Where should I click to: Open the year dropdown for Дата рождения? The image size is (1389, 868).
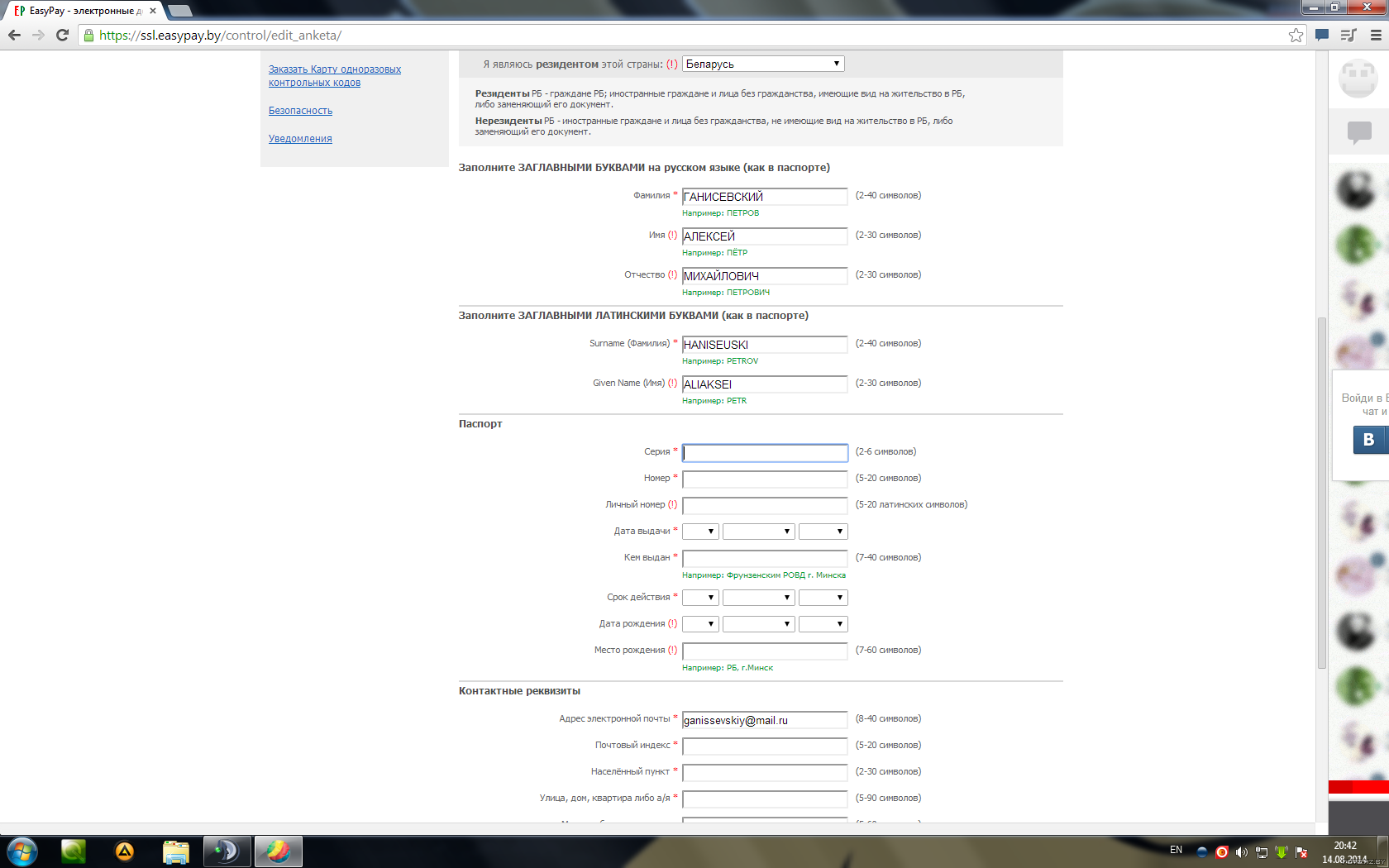[x=823, y=624]
